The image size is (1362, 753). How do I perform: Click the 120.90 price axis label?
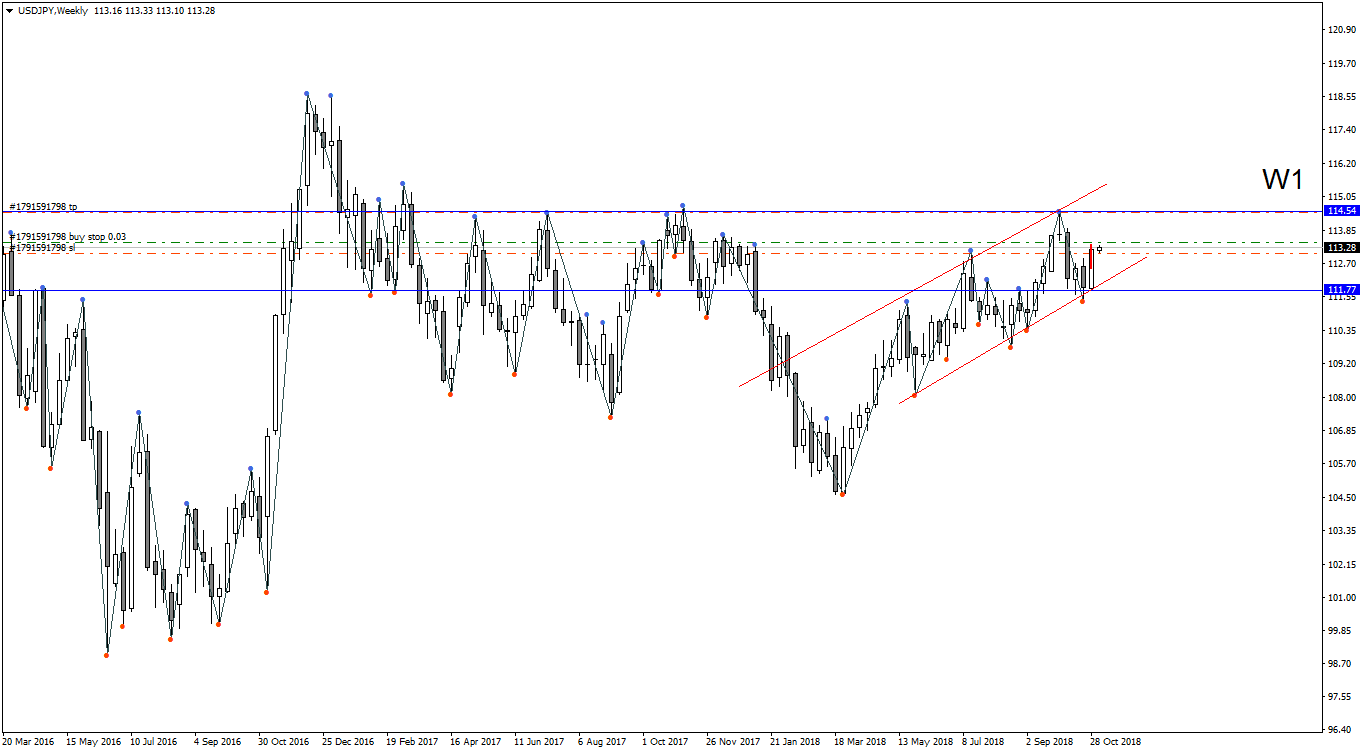1340,30
